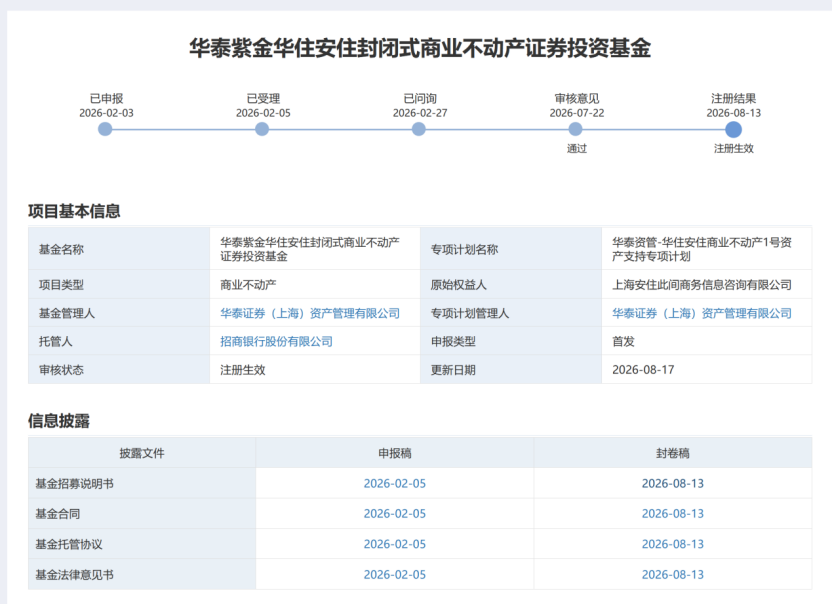This screenshot has height=604, width=832.
Task: Click the 申报稿 column header
Action: 395,453
